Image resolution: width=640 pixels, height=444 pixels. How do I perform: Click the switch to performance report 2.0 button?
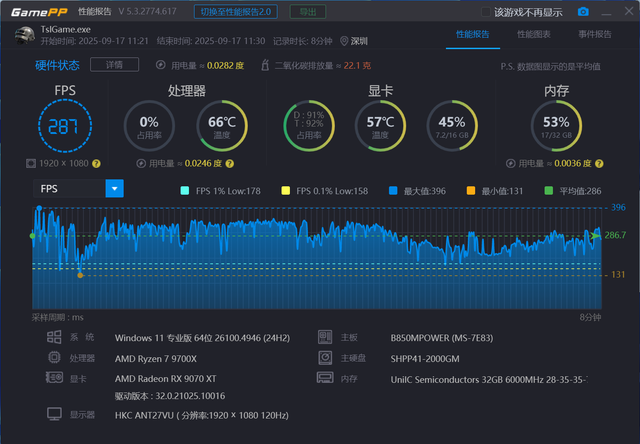pos(236,12)
